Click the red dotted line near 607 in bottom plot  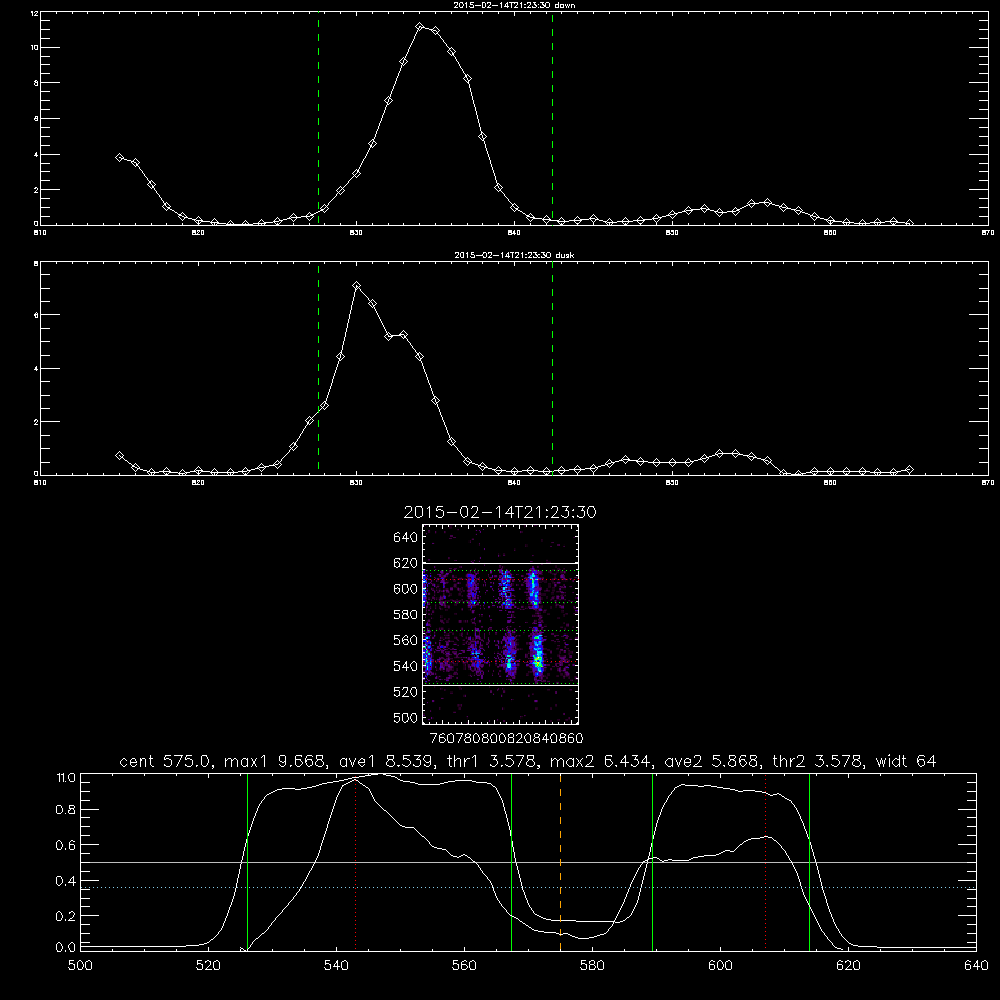click(765, 862)
